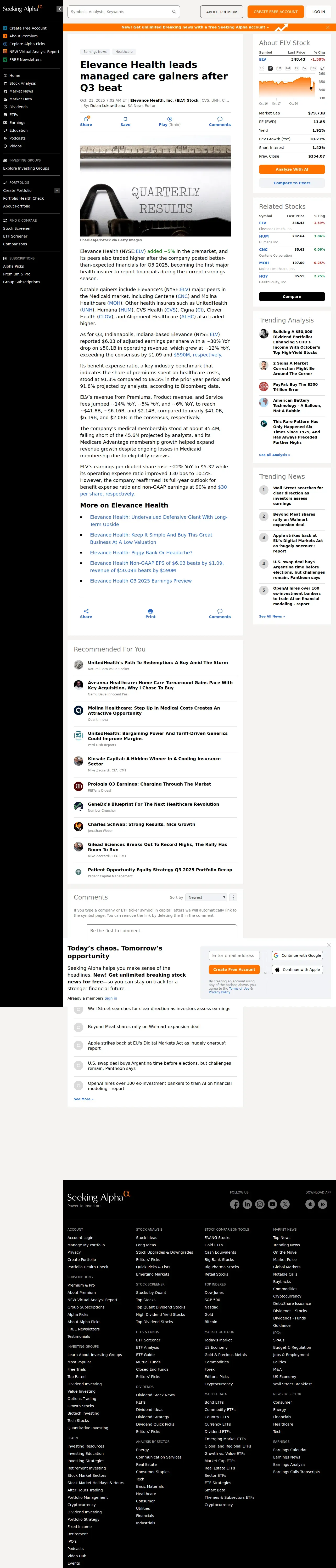Click the ABOUT PREMIUM button
Viewport: 336px width, 1568px height.
pos(221,11)
